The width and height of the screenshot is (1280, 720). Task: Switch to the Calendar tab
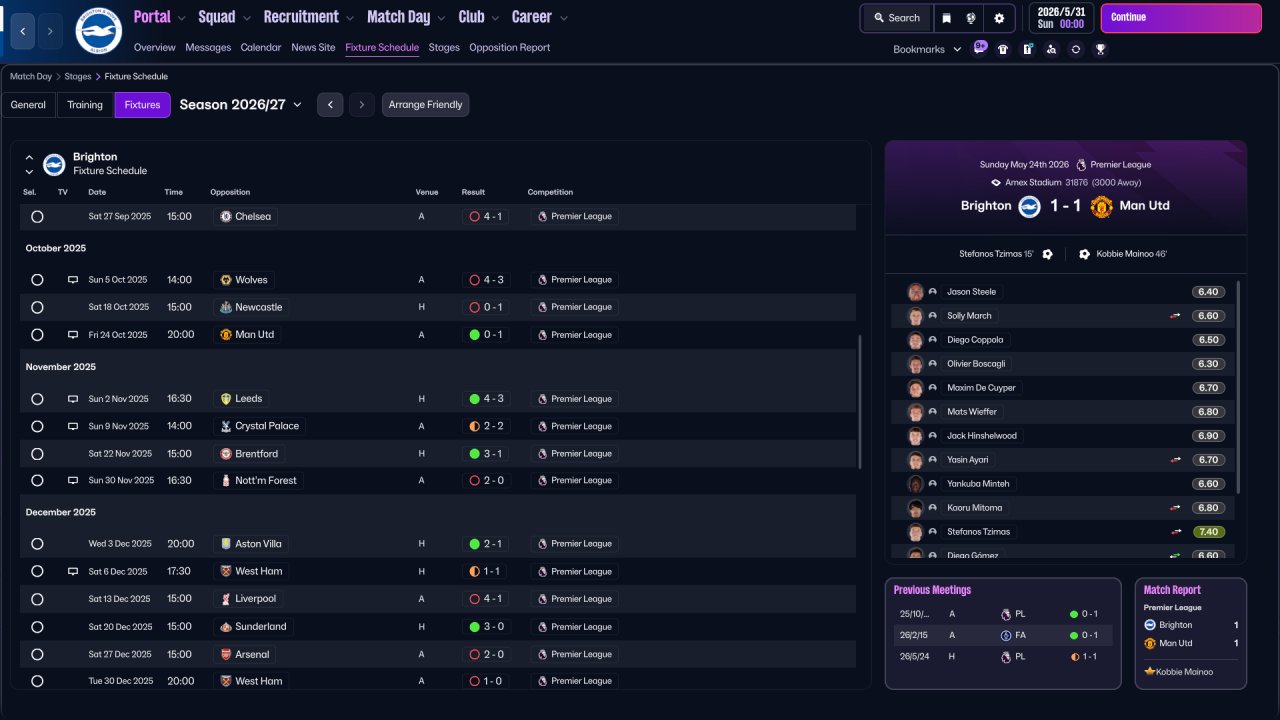click(x=261, y=47)
